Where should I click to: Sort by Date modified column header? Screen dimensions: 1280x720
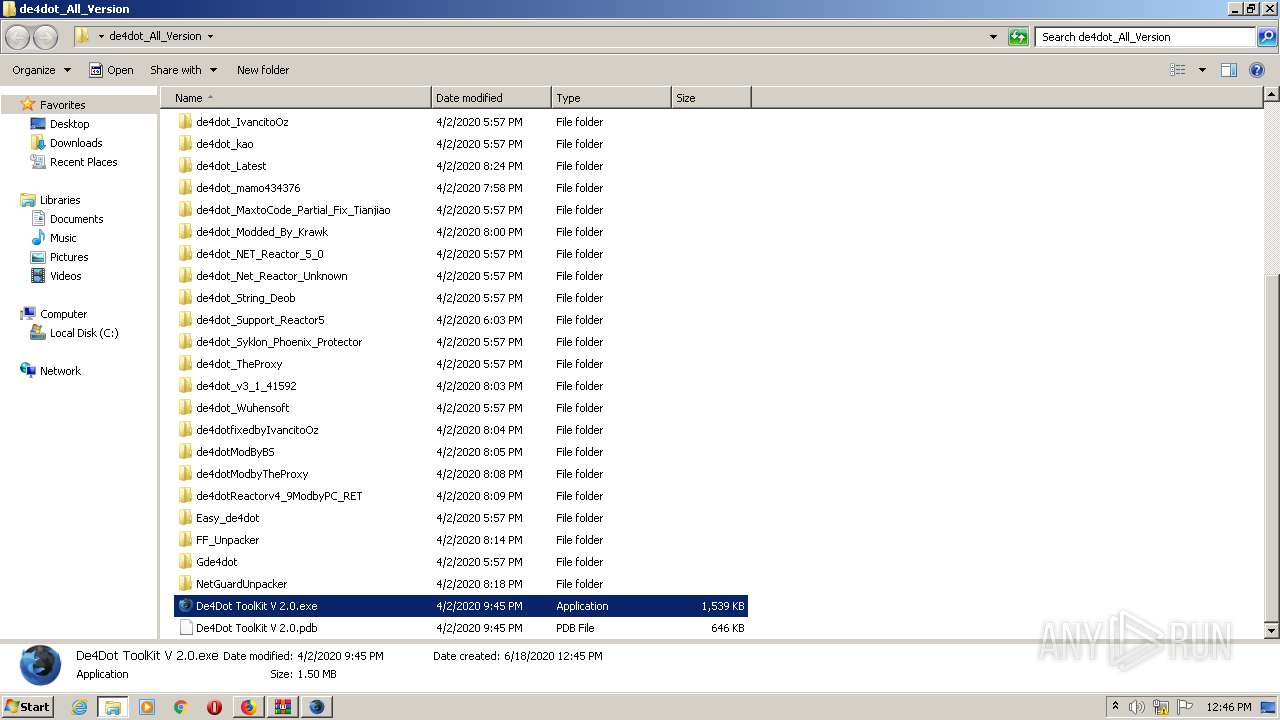[x=491, y=98]
